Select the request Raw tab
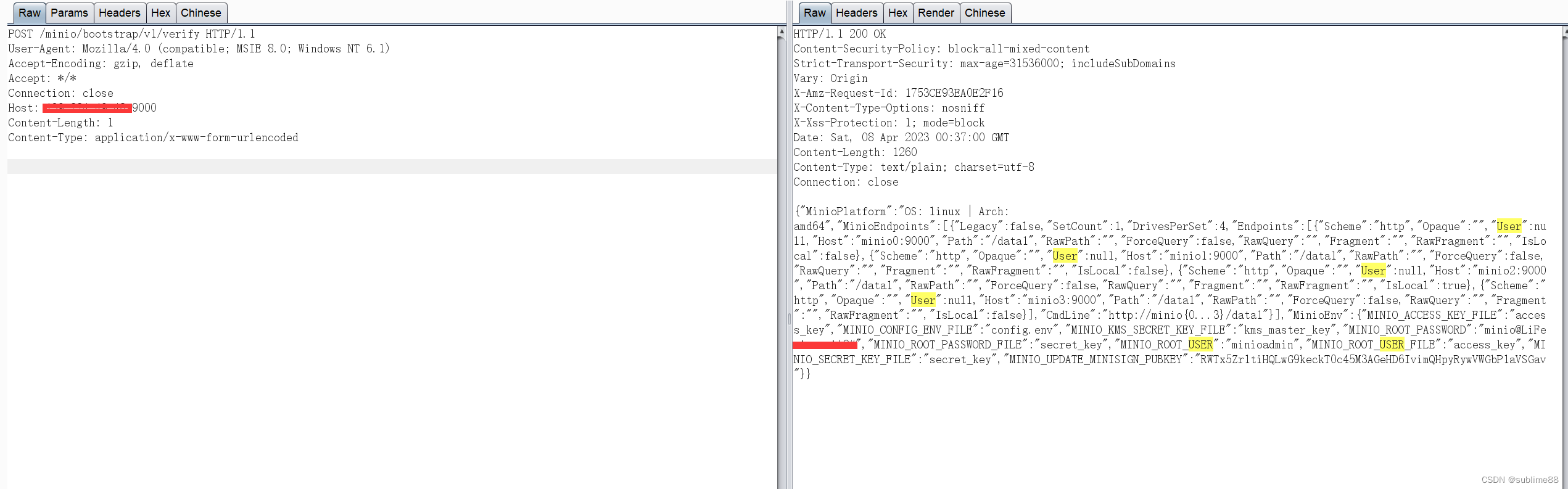Screen dimensions: 1568x489 [29, 13]
